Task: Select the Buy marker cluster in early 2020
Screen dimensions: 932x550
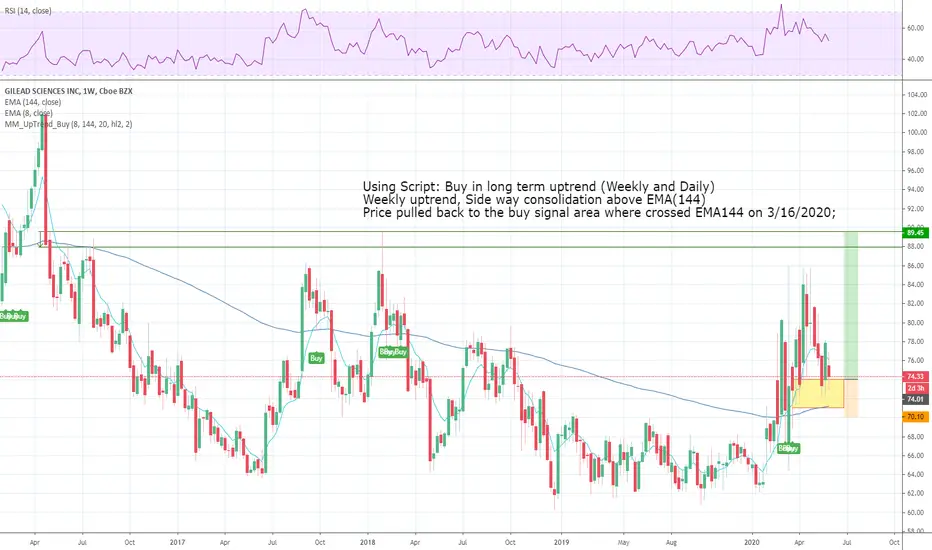Action: [x=789, y=448]
